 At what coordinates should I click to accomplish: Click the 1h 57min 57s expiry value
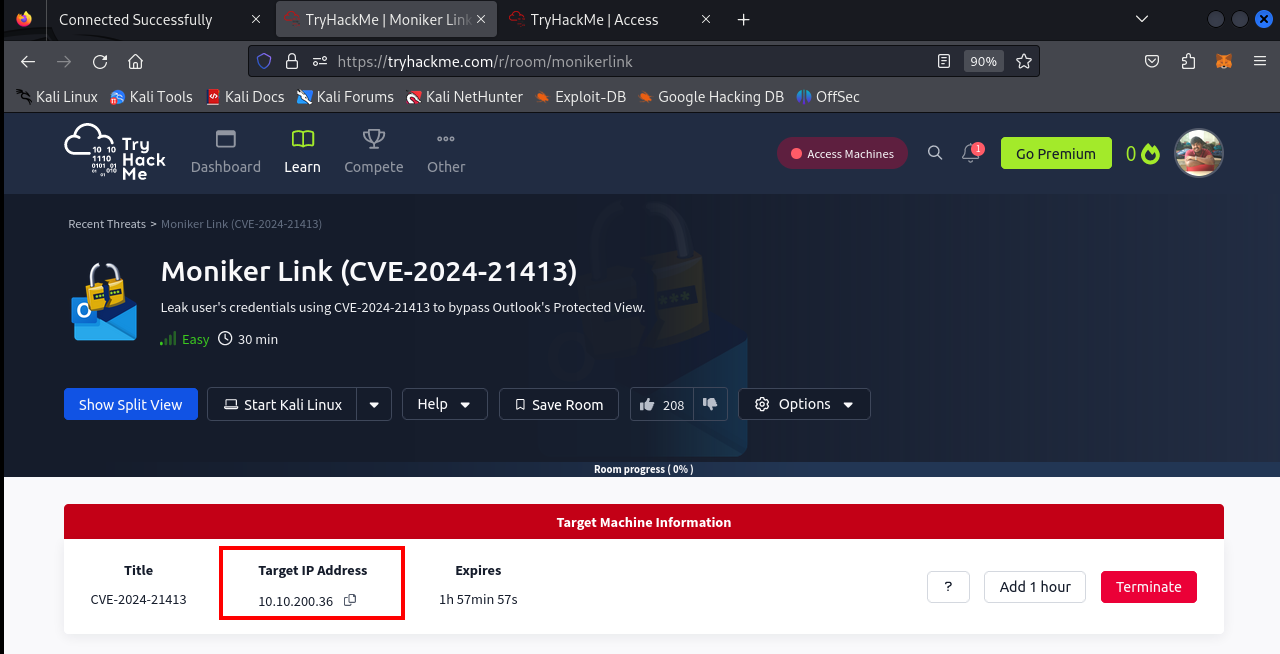478,600
